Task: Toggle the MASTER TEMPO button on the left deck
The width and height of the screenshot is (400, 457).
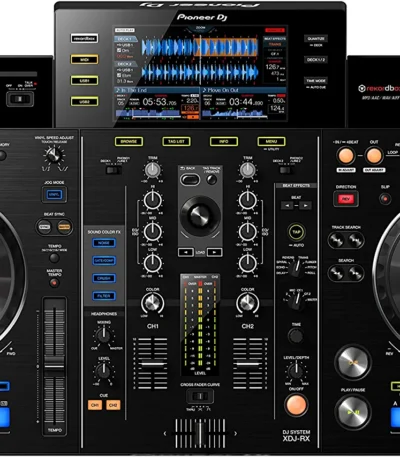Action: (x=54, y=283)
